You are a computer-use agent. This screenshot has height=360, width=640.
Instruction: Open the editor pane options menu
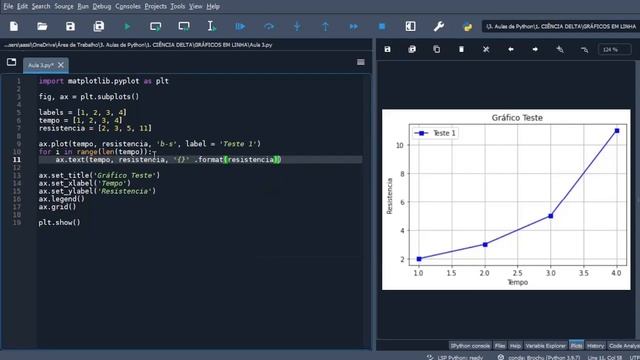[x=361, y=62]
